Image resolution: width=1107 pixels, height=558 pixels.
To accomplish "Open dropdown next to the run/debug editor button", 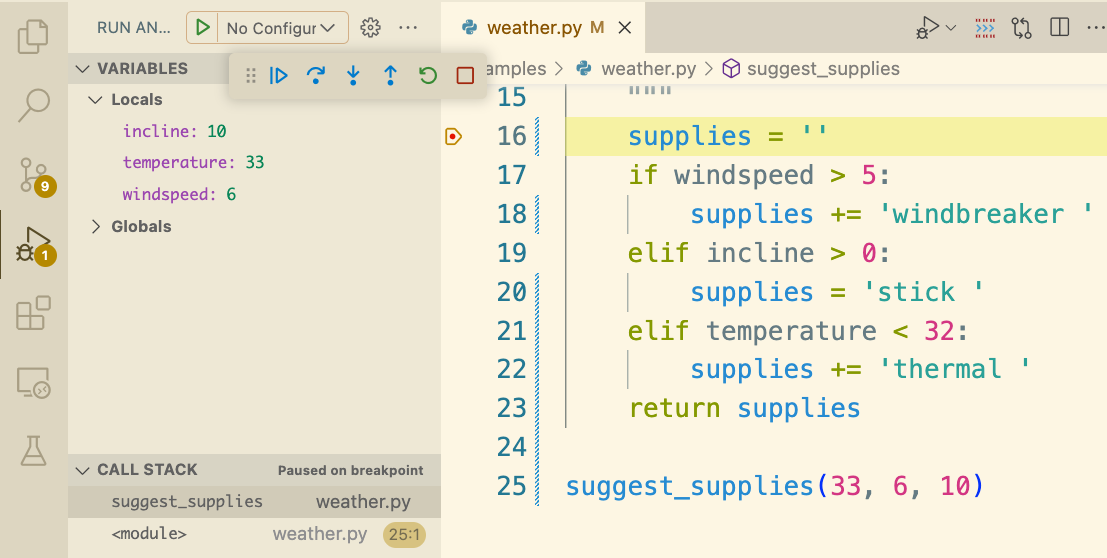I will (x=950, y=28).
